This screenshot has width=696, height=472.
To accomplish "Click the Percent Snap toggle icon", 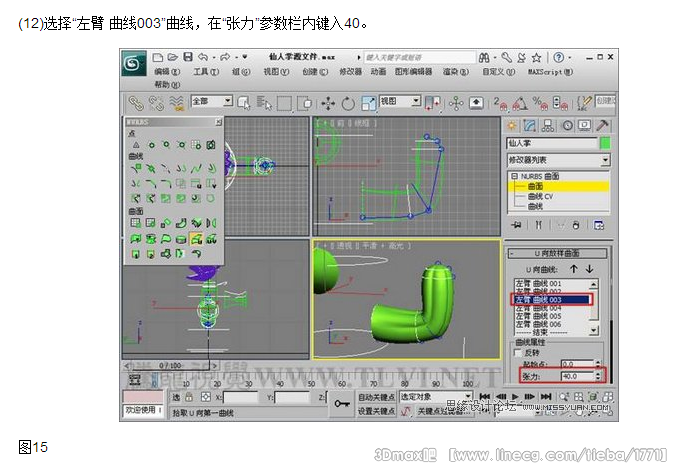I will point(540,103).
